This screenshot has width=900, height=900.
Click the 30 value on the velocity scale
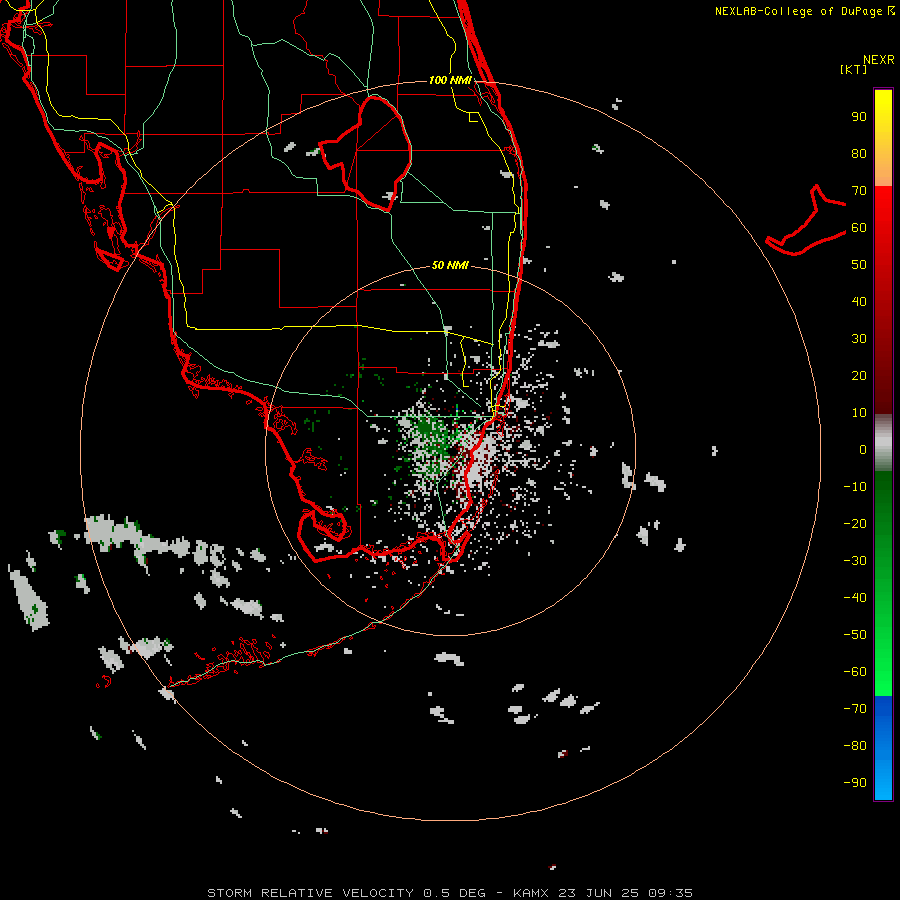[x=859, y=339]
